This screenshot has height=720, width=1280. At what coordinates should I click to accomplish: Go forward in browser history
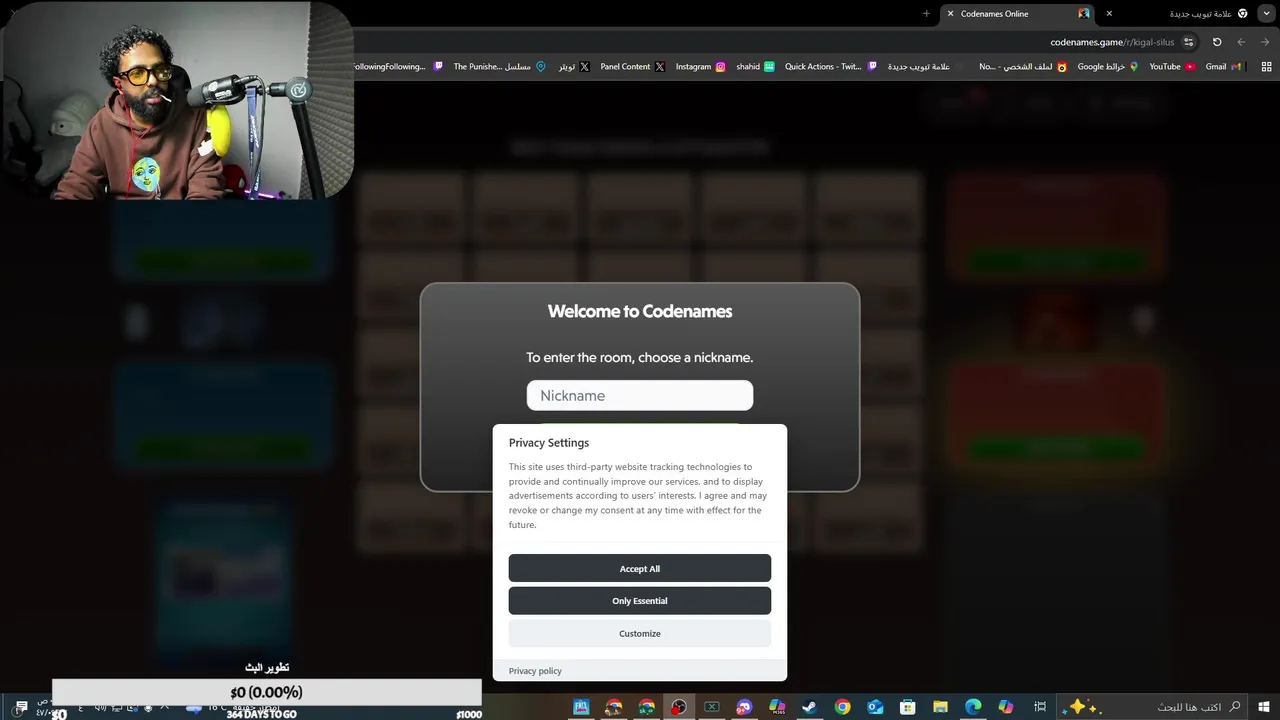coord(1241,42)
